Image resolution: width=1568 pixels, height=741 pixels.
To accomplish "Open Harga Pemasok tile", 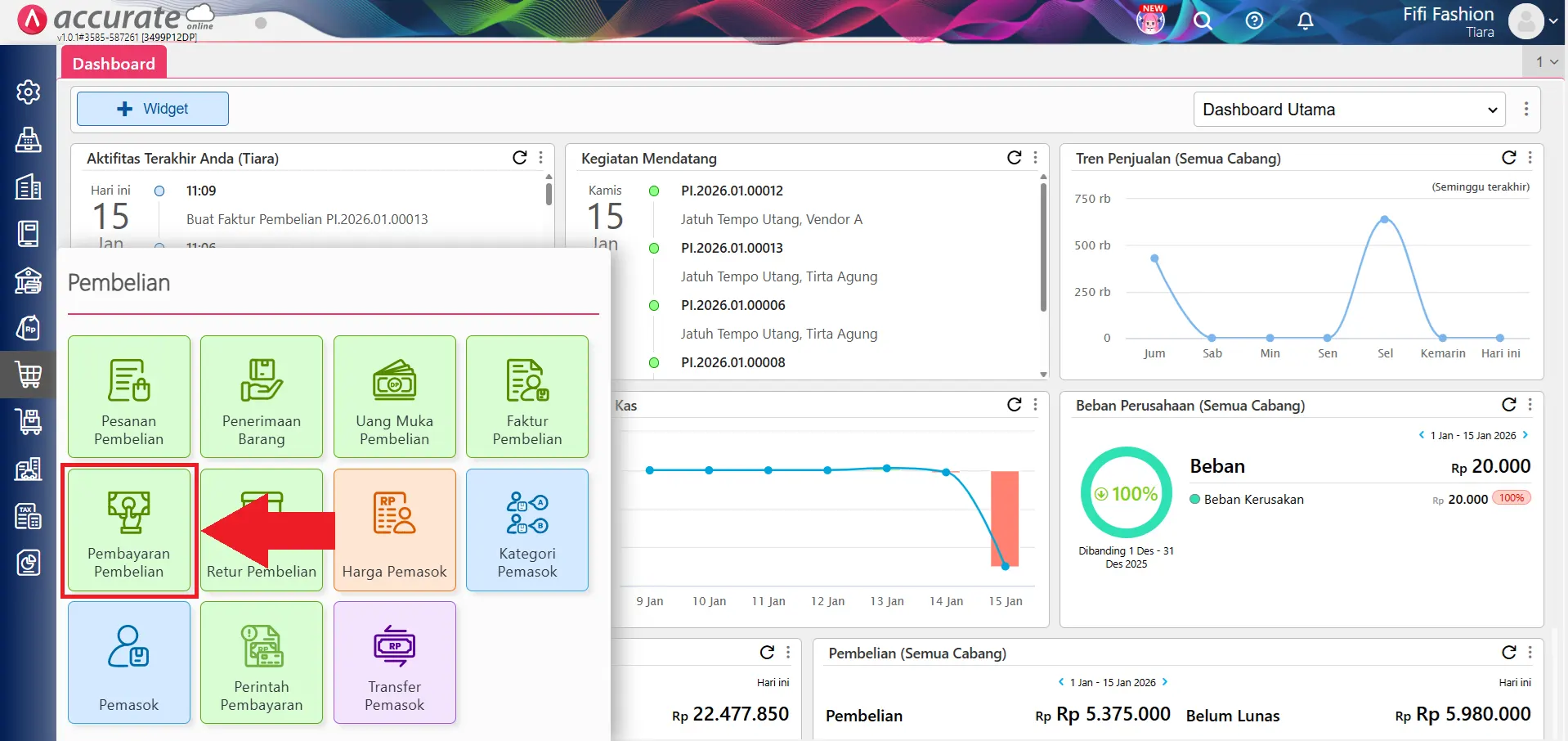I will pyautogui.click(x=394, y=530).
